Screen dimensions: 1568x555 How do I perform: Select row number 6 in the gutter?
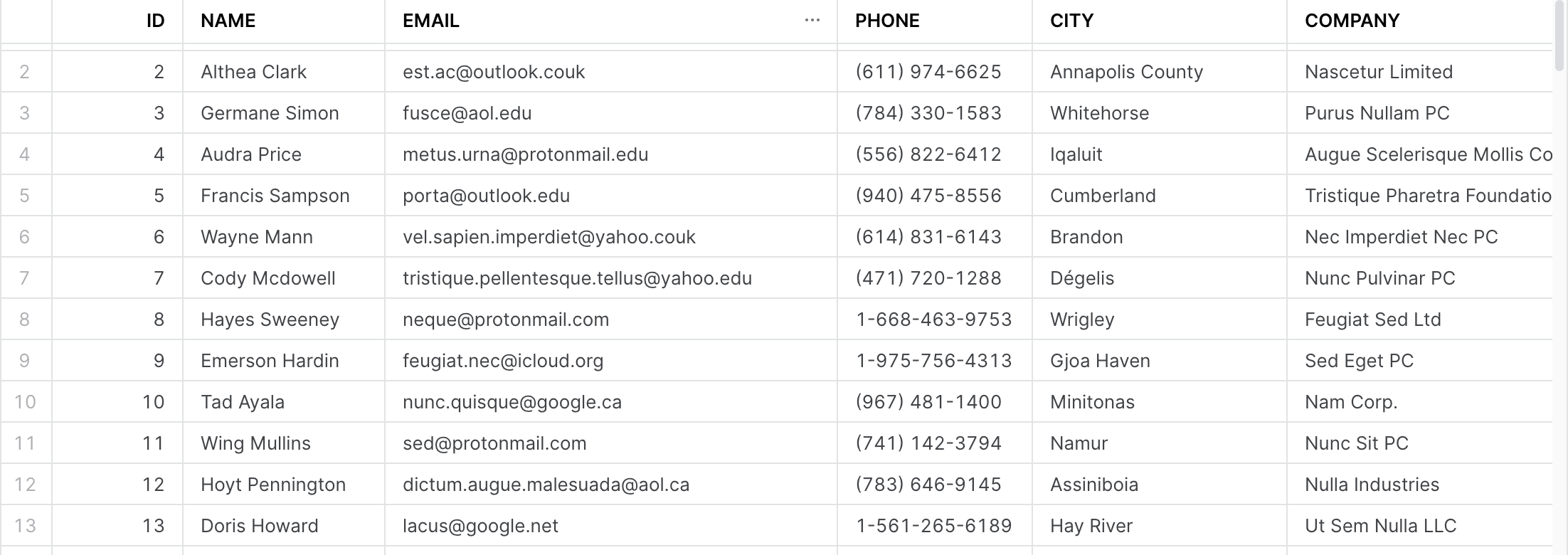26,237
